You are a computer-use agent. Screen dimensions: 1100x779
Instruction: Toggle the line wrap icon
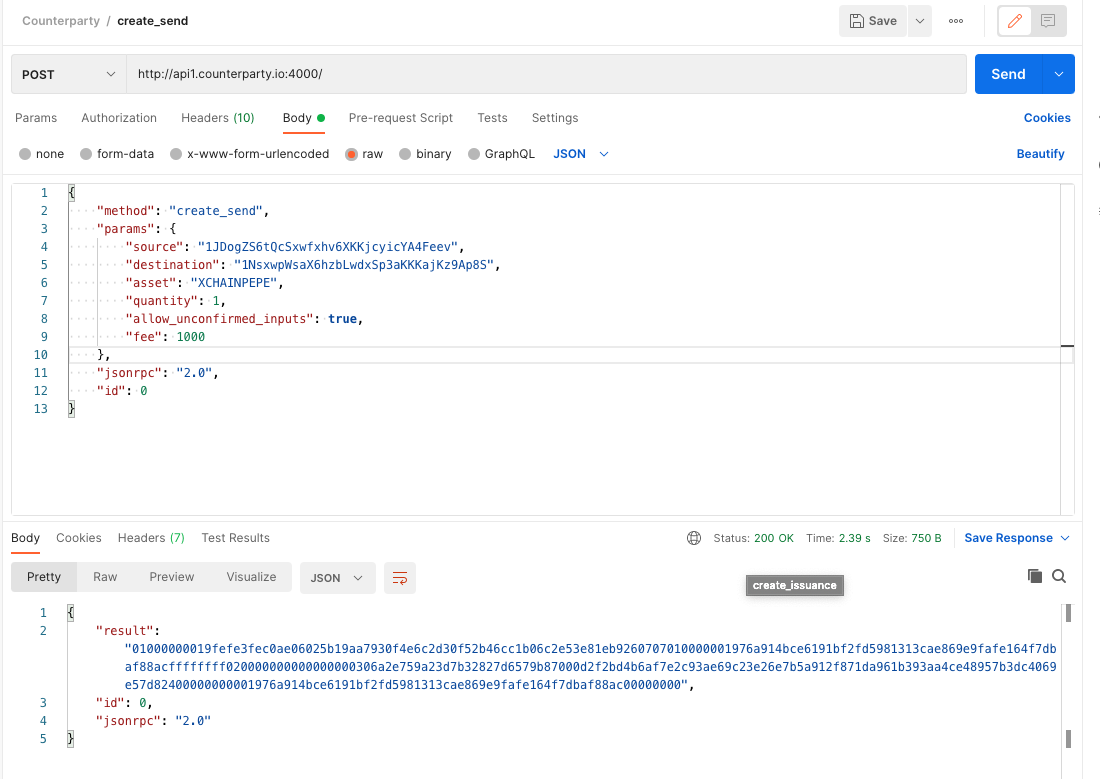400,578
